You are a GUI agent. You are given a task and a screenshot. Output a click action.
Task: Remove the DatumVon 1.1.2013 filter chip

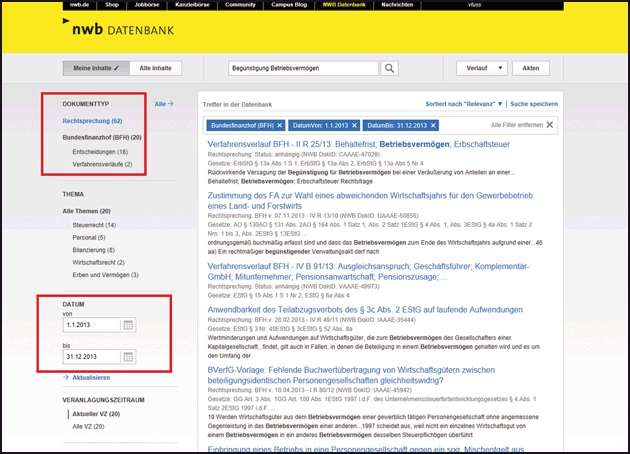coord(354,125)
